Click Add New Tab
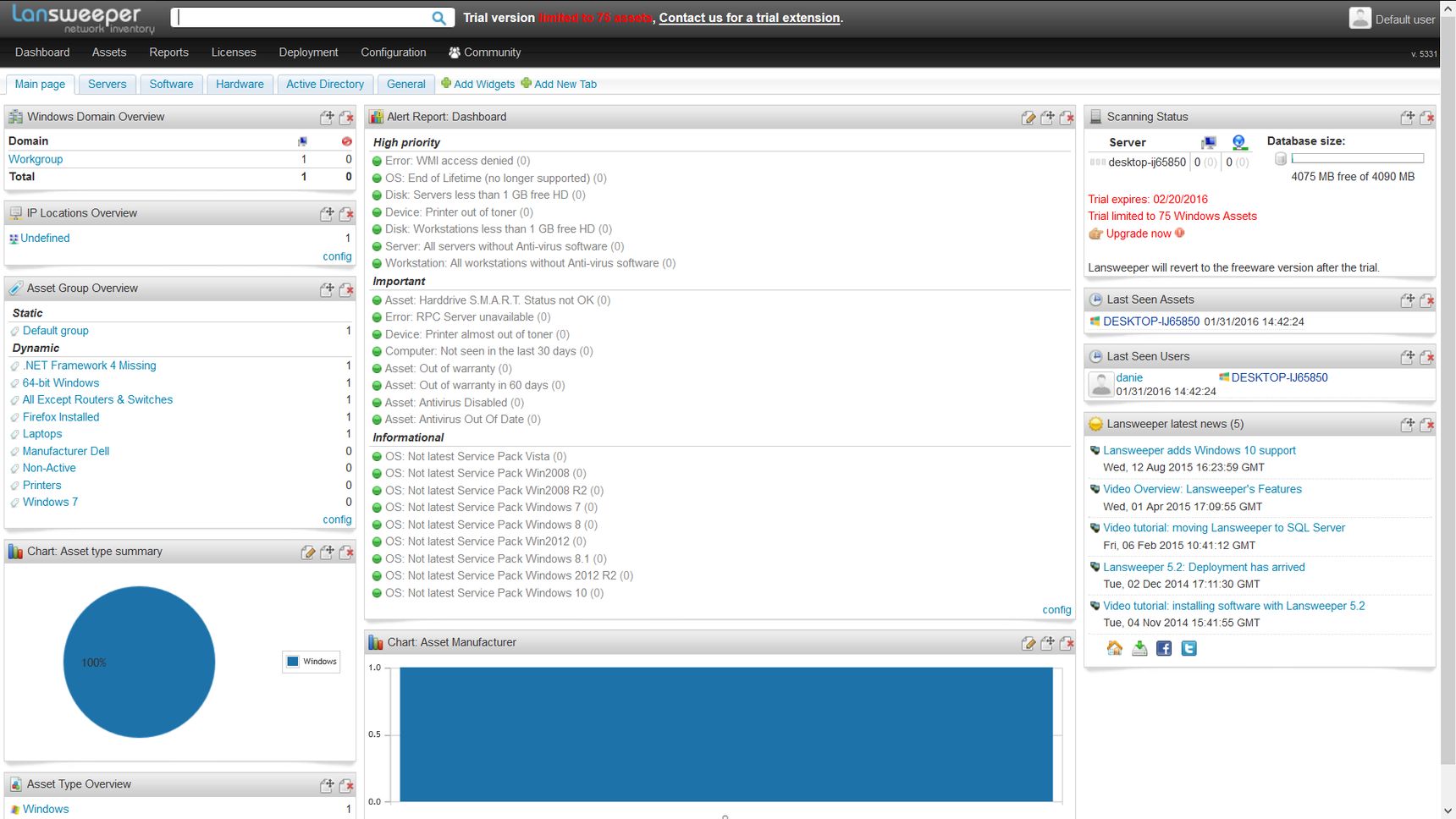This screenshot has width=1456, height=819. coord(559,84)
